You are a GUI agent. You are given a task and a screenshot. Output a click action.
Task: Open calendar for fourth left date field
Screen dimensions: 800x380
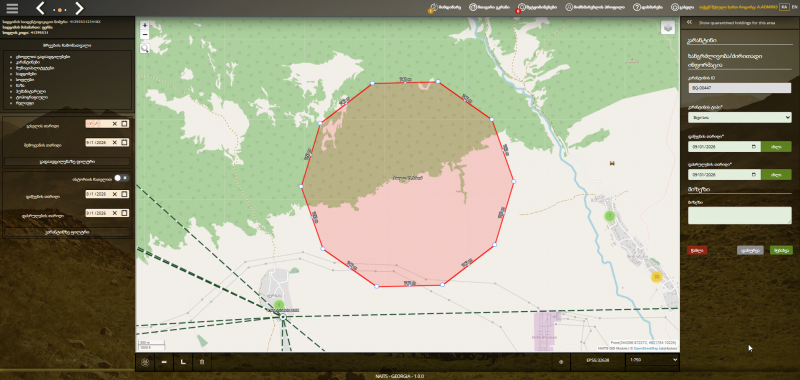click(x=124, y=213)
